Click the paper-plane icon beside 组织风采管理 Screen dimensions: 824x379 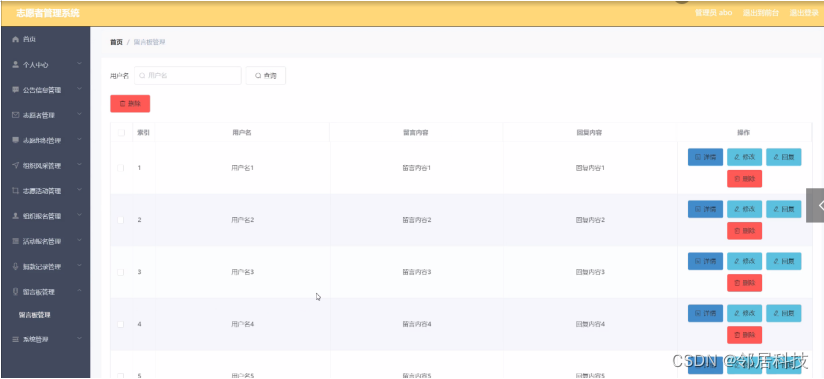[x=15, y=166]
